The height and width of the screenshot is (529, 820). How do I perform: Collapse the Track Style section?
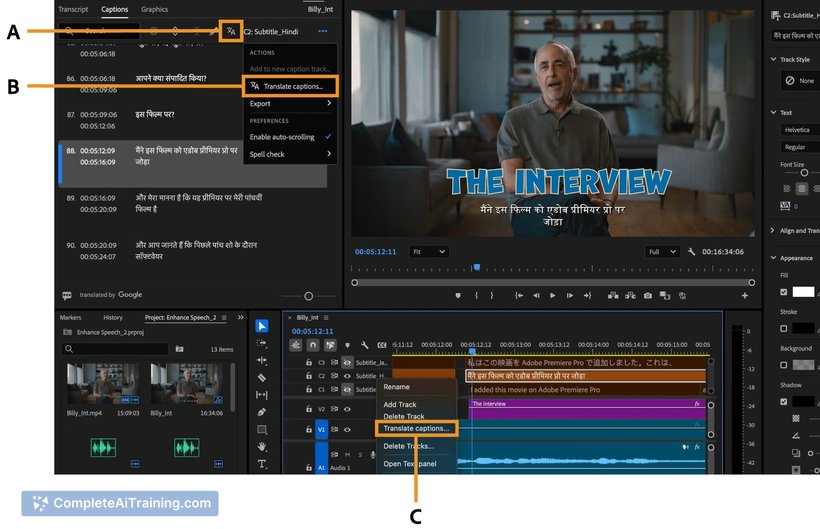(773, 60)
